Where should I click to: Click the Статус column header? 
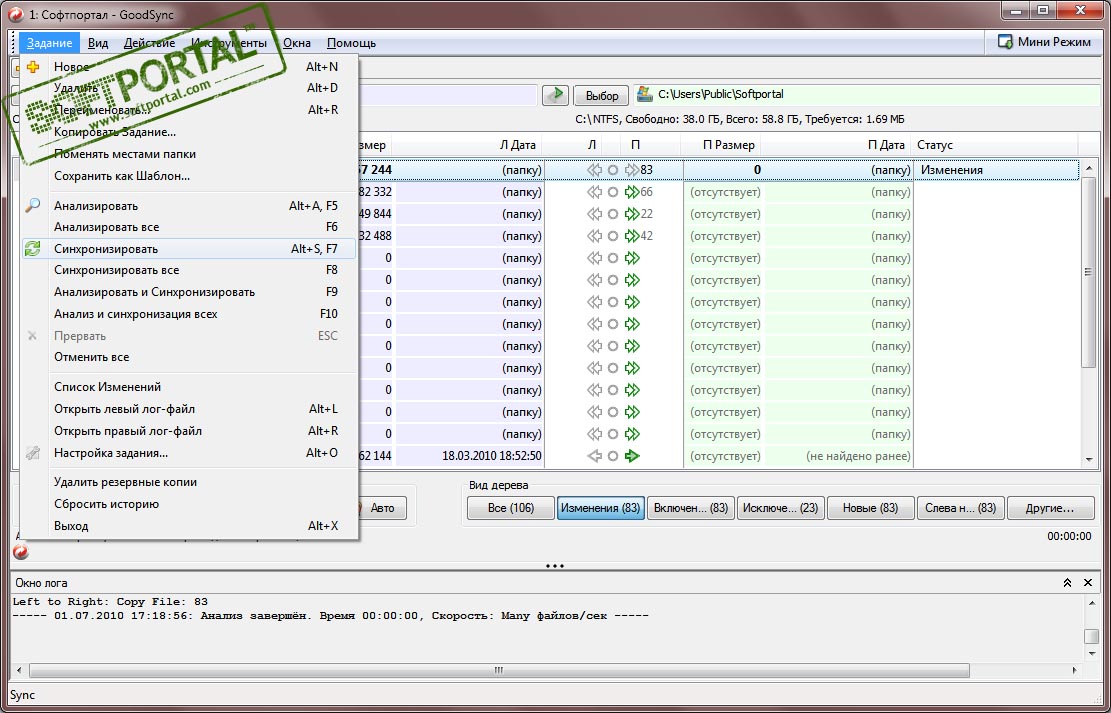pyautogui.click(x=935, y=145)
